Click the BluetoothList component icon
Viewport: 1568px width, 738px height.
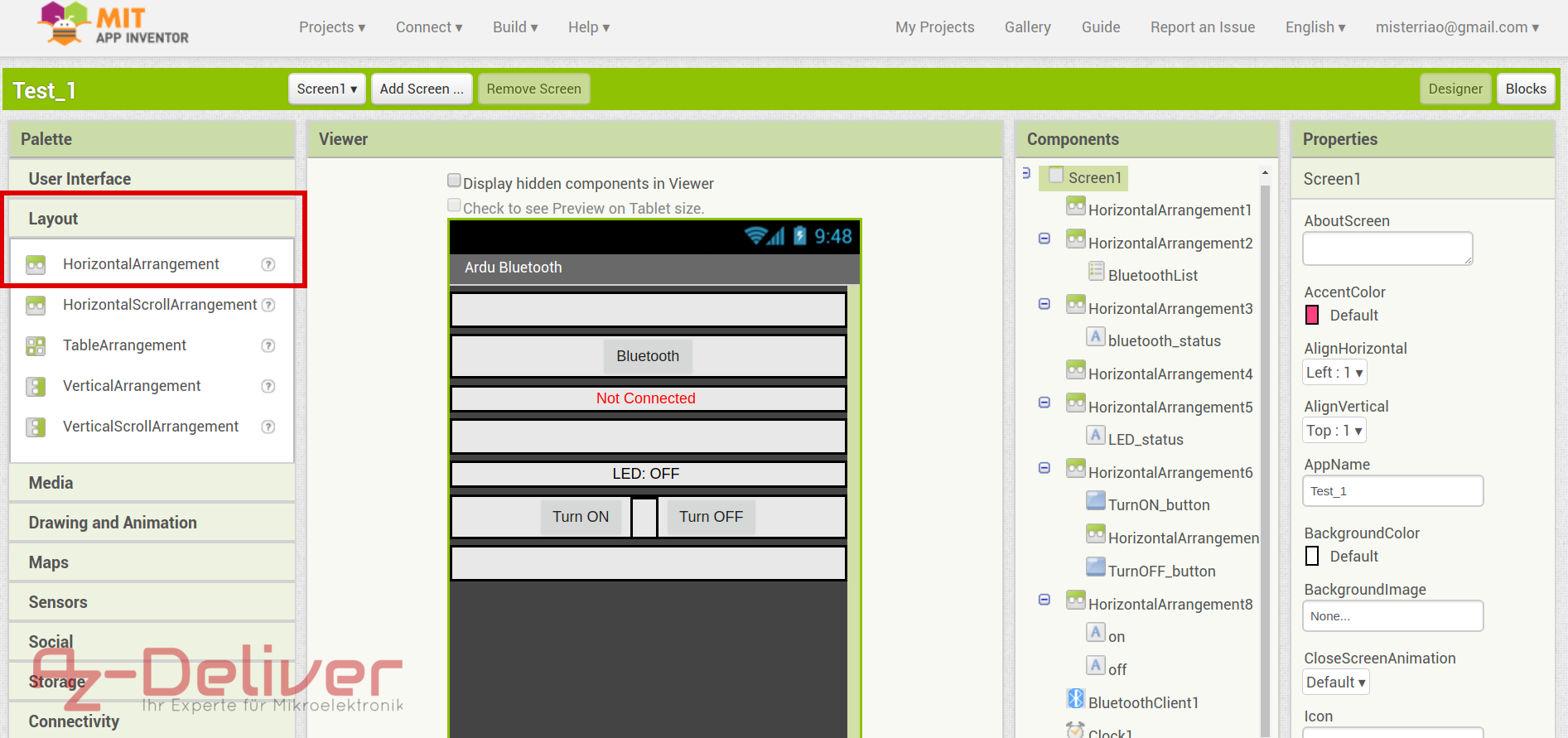[1096, 272]
